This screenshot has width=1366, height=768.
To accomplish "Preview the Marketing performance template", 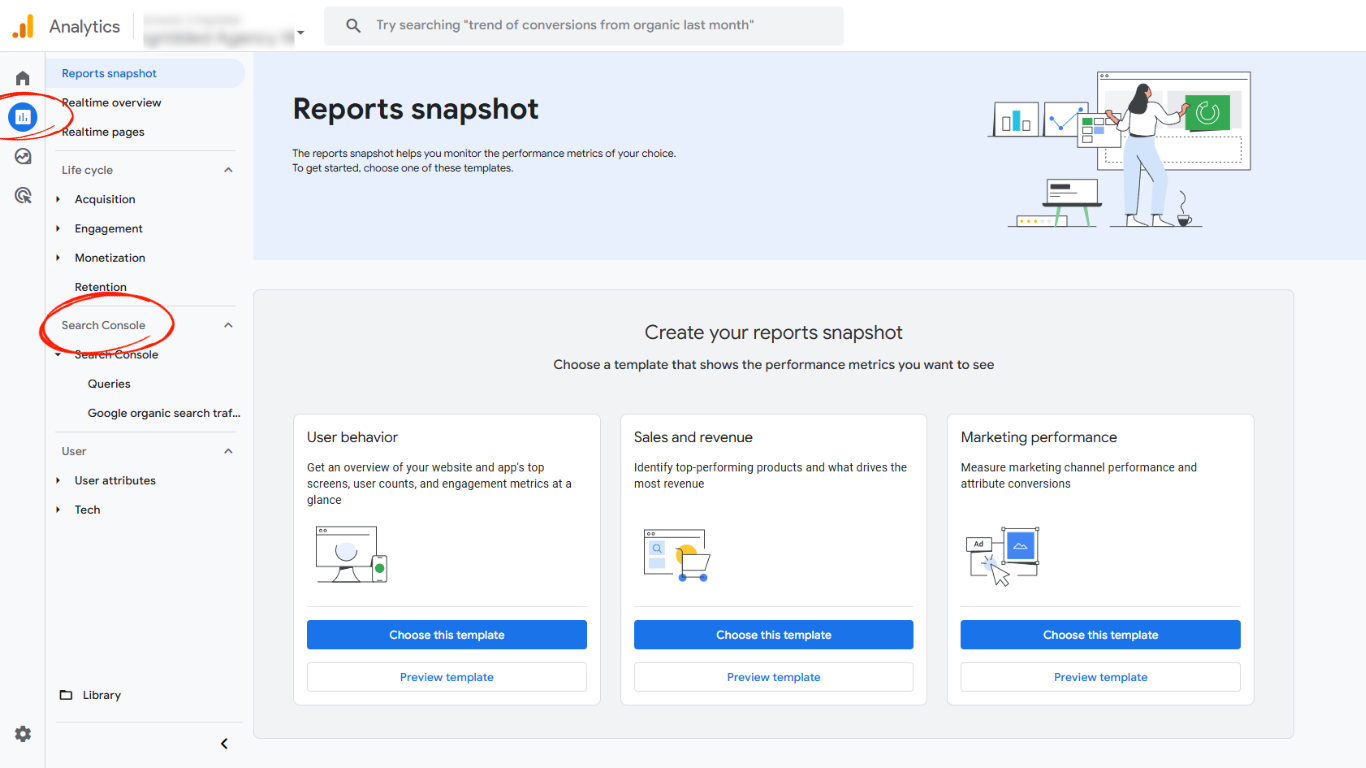I will pyautogui.click(x=1100, y=677).
